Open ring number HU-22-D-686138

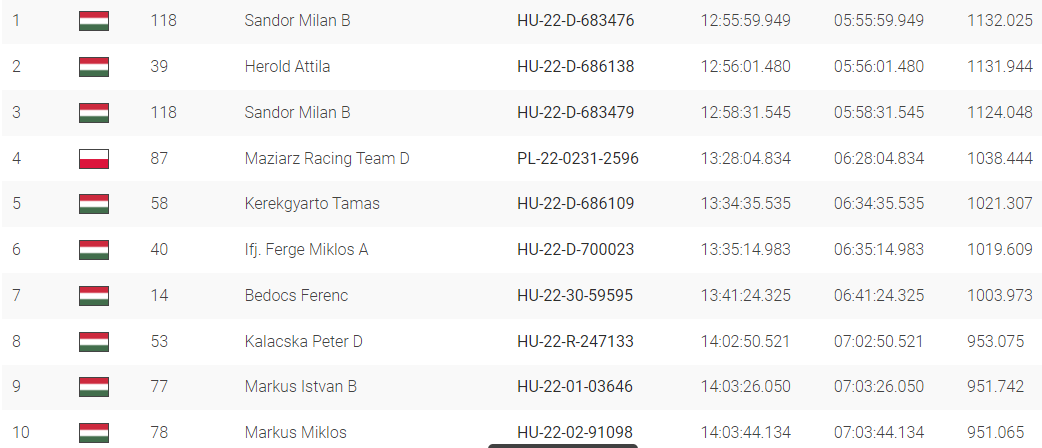(x=575, y=66)
